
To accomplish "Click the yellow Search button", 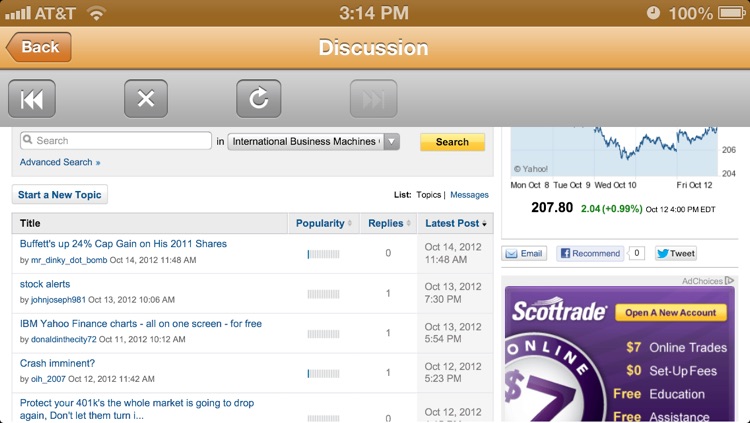I will coord(452,142).
